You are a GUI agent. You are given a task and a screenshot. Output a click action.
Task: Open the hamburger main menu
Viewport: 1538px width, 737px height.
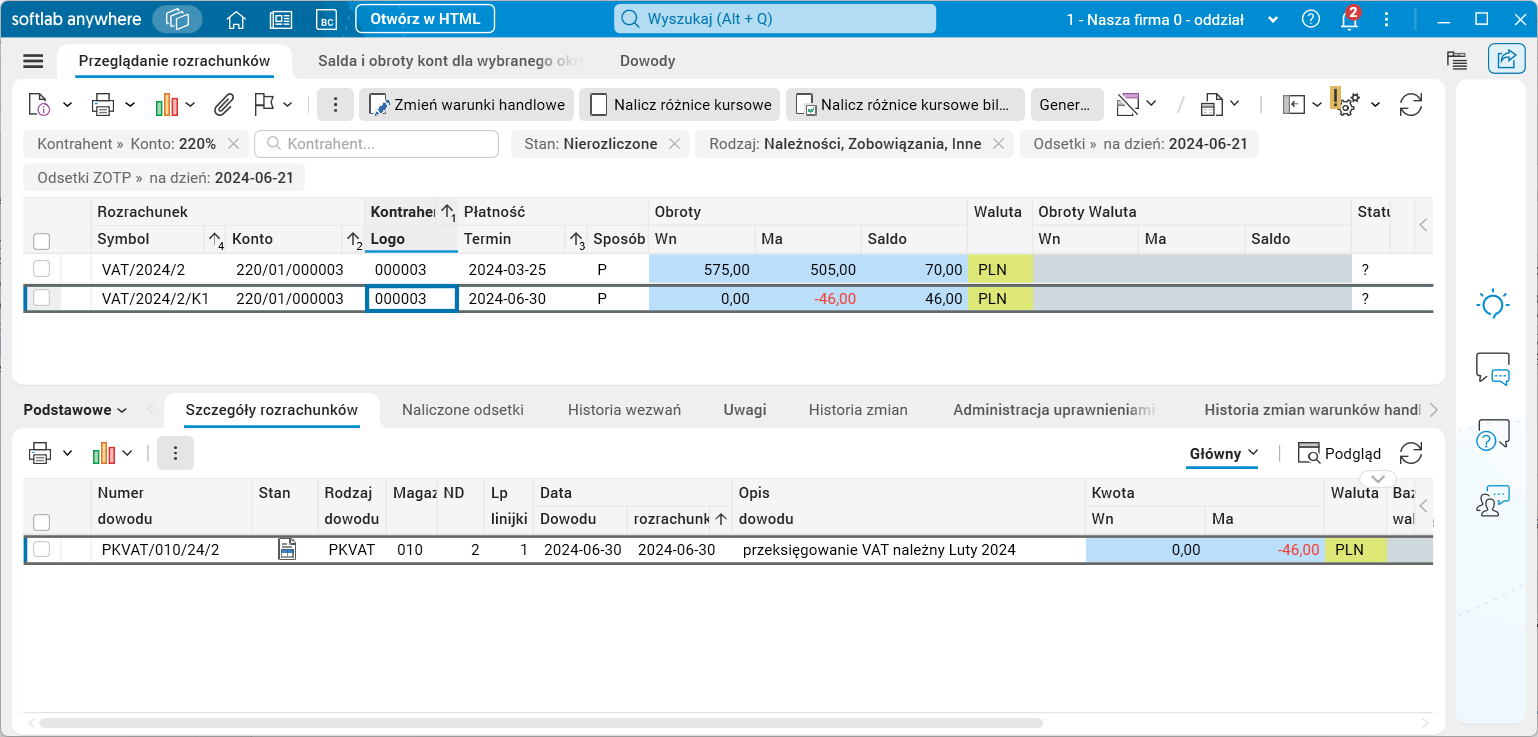[33, 61]
